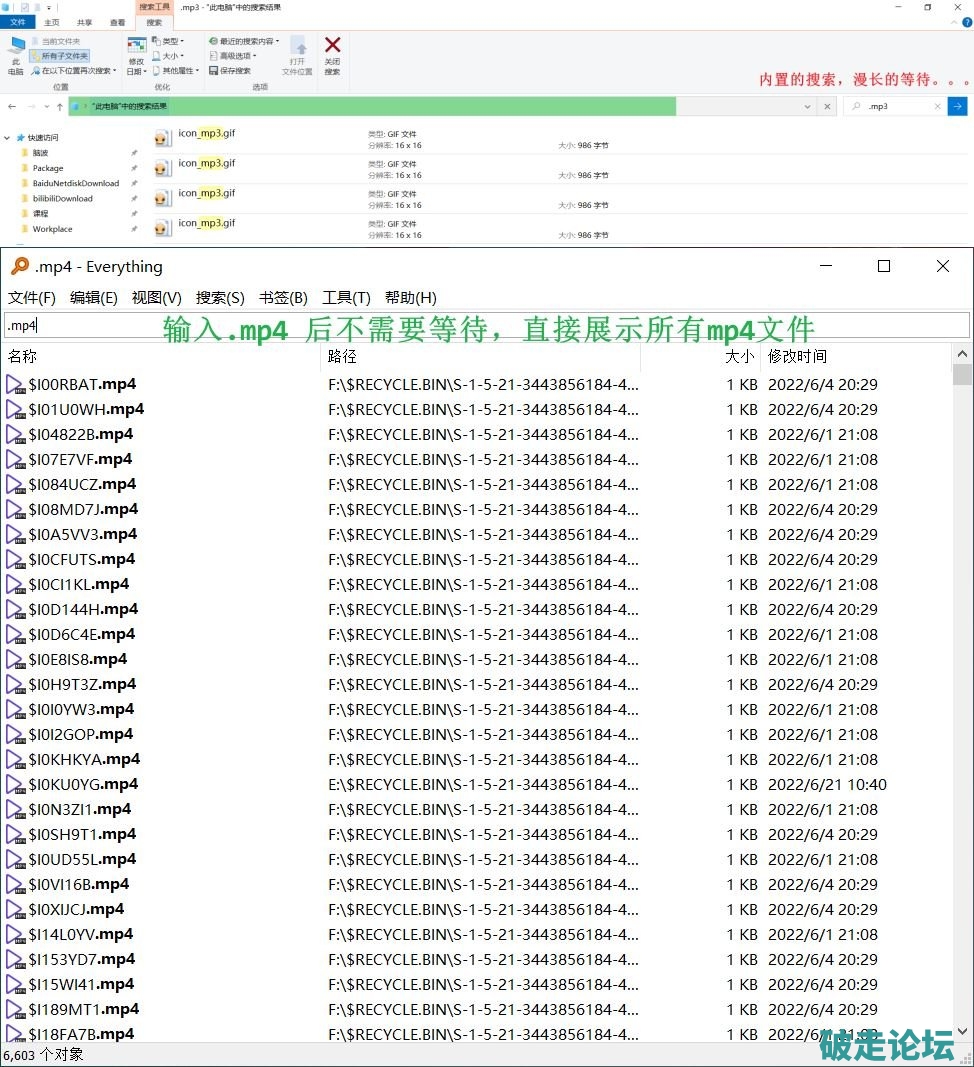Click the Explorer back navigation arrow
Screen dimensions: 974x1067
12,106
